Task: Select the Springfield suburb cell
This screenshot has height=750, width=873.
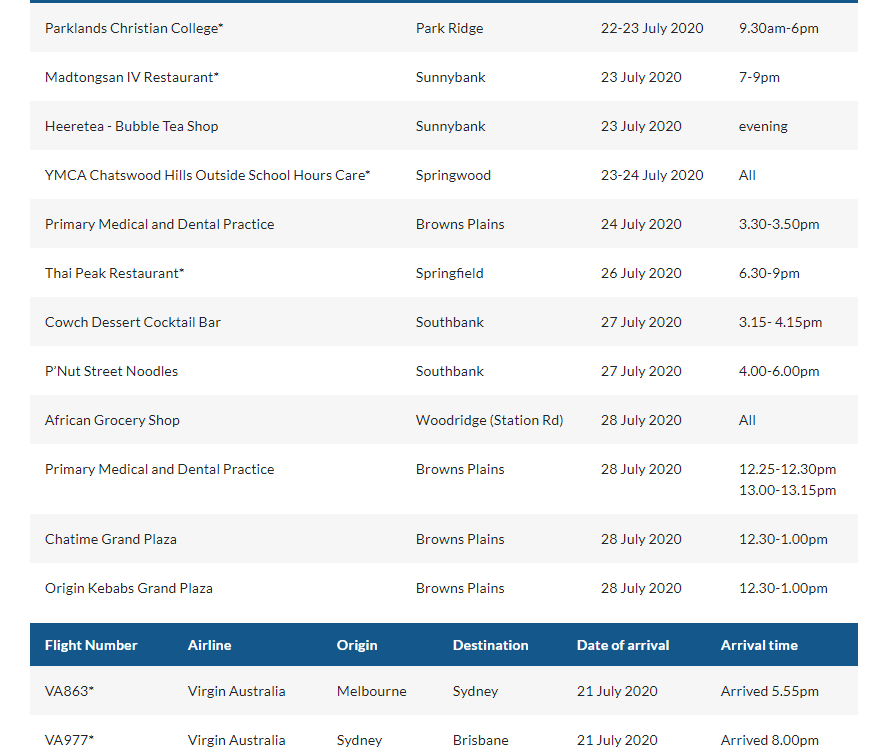Action: click(x=449, y=273)
